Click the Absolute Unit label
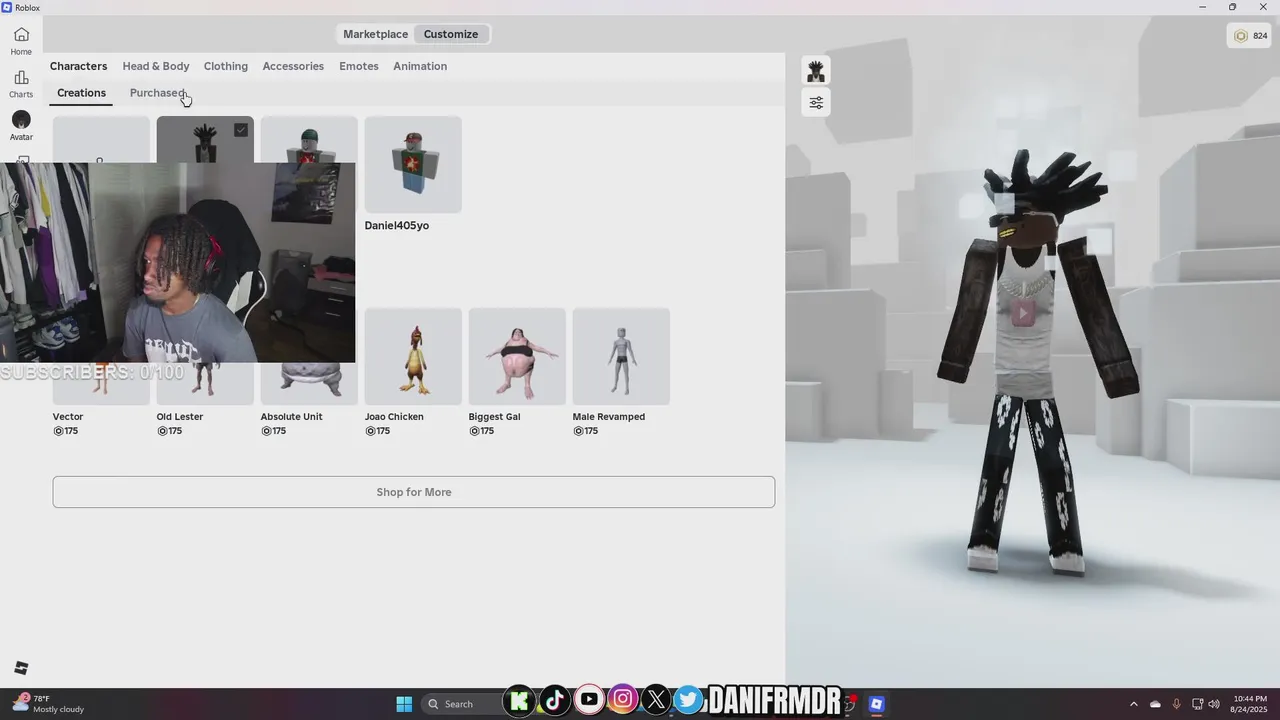Viewport: 1280px width, 720px height. point(291,417)
